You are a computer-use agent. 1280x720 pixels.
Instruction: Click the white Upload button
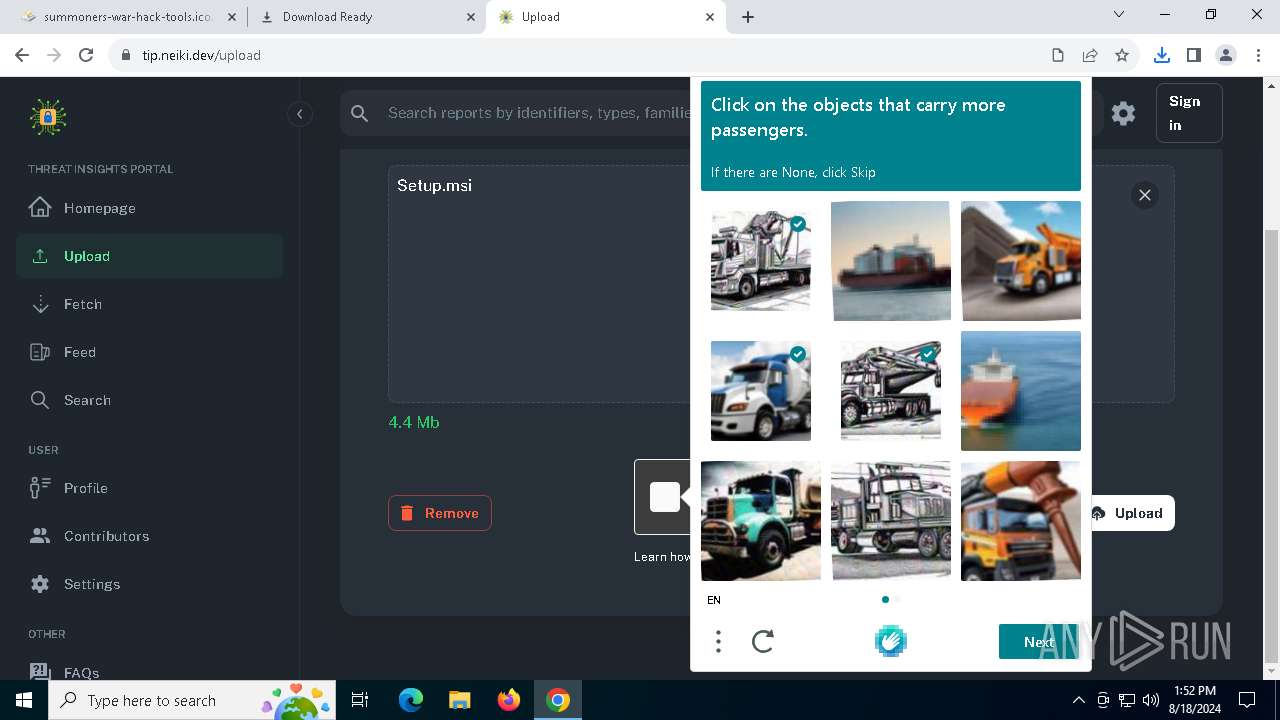tap(1132, 513)
